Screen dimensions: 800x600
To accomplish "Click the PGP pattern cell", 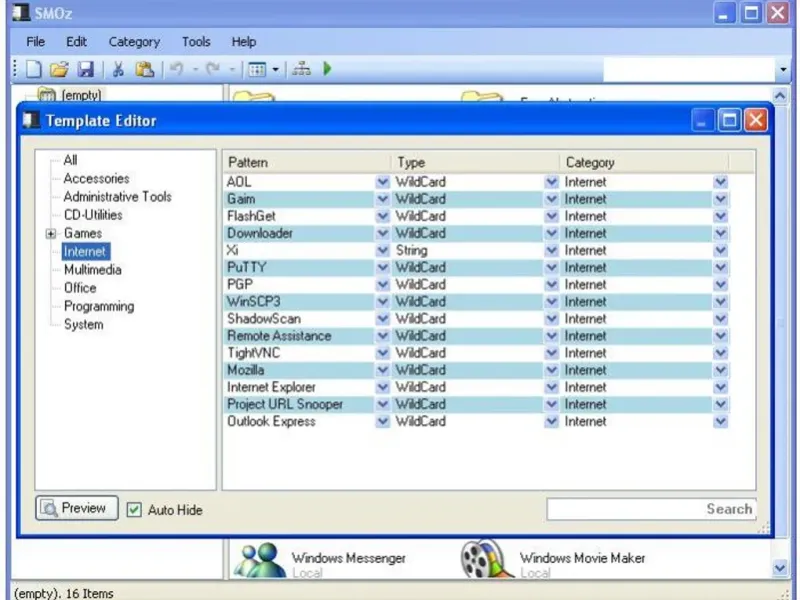I will (x=299, y=285).
